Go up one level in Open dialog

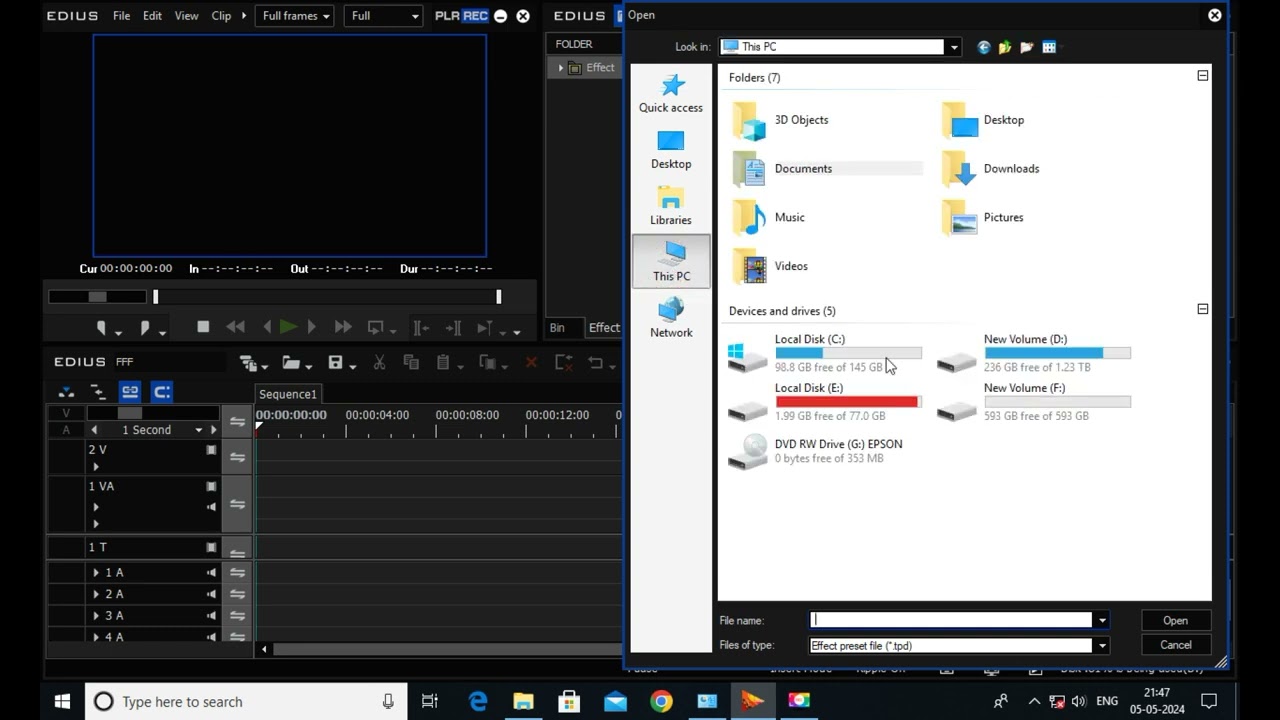point(1005,47)
